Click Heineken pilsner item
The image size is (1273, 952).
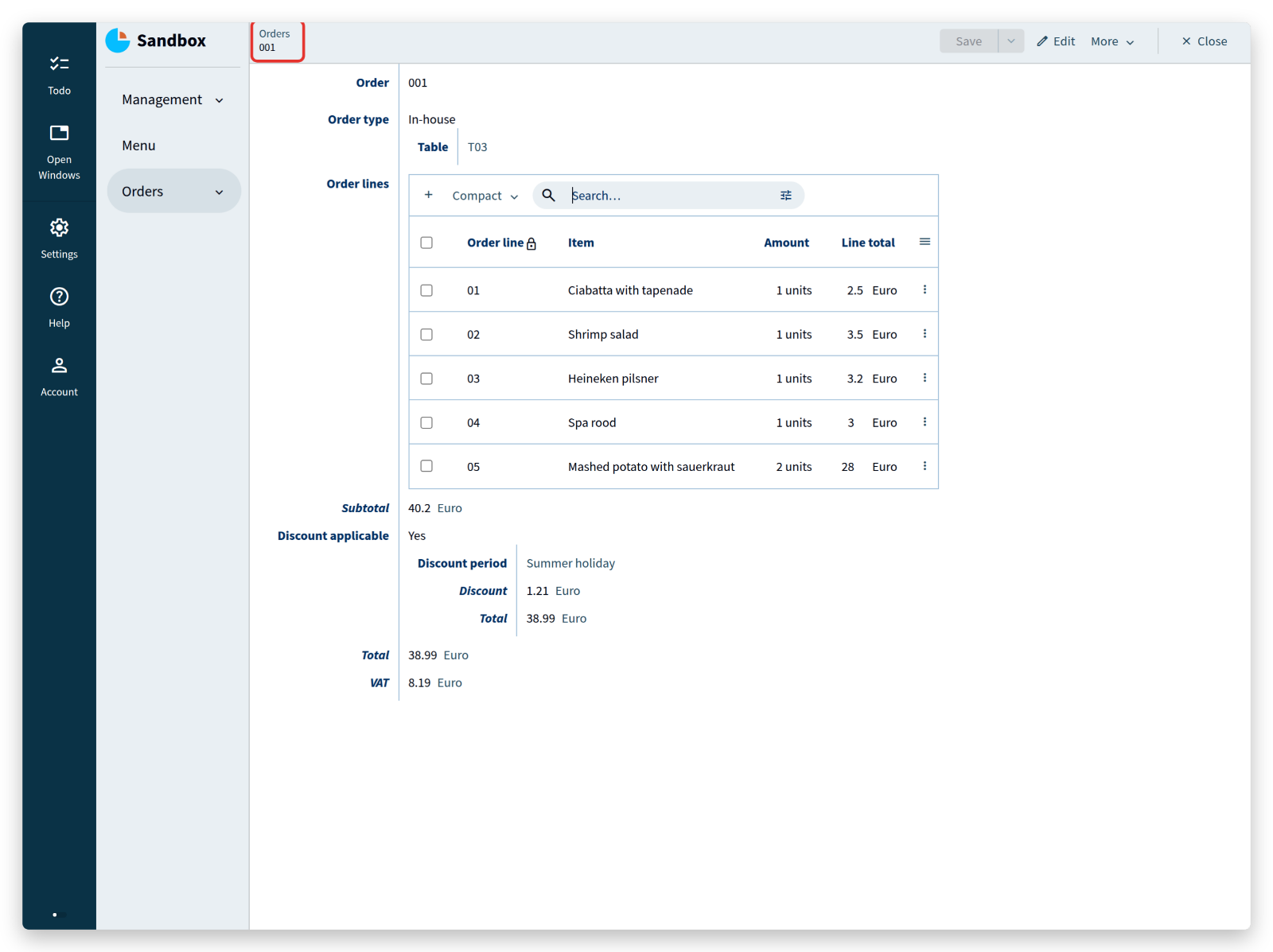(613, 379)
